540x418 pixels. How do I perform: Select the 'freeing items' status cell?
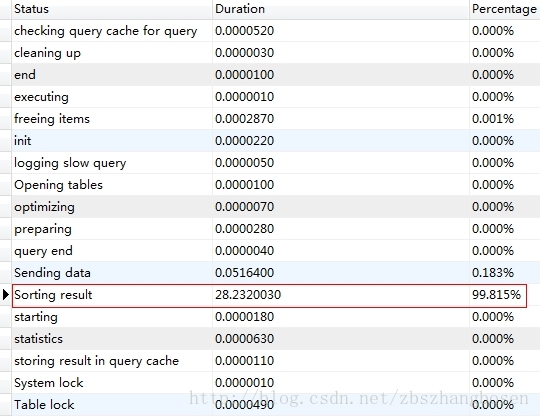tap(112, 119)
